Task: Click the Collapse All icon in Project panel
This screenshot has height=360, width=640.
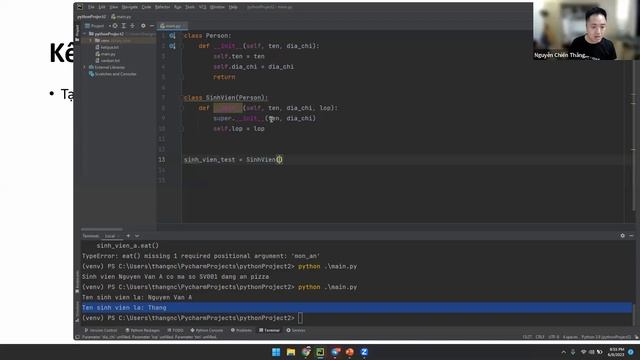Action: (x=132, y=26)
